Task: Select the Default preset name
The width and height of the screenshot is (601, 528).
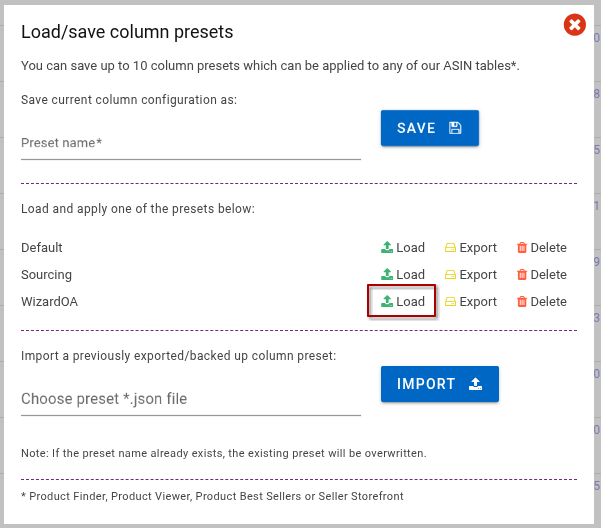Action: 42,248
